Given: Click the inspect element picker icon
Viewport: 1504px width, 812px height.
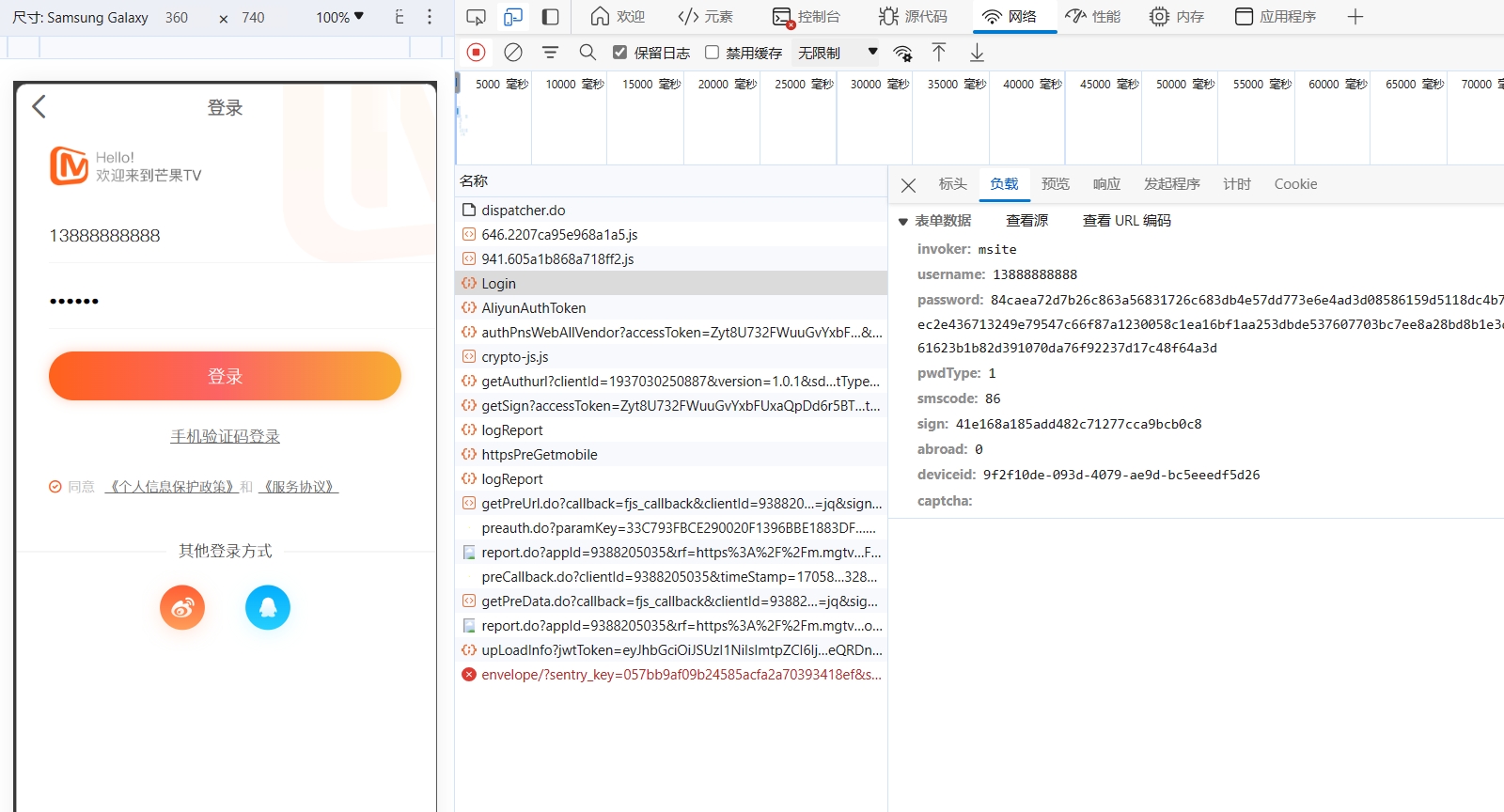Looking at the screenshot, I should click(477, 17).
